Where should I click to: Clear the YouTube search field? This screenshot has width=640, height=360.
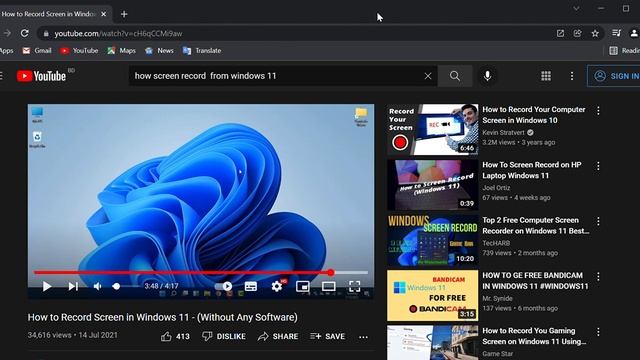(428, 76)
